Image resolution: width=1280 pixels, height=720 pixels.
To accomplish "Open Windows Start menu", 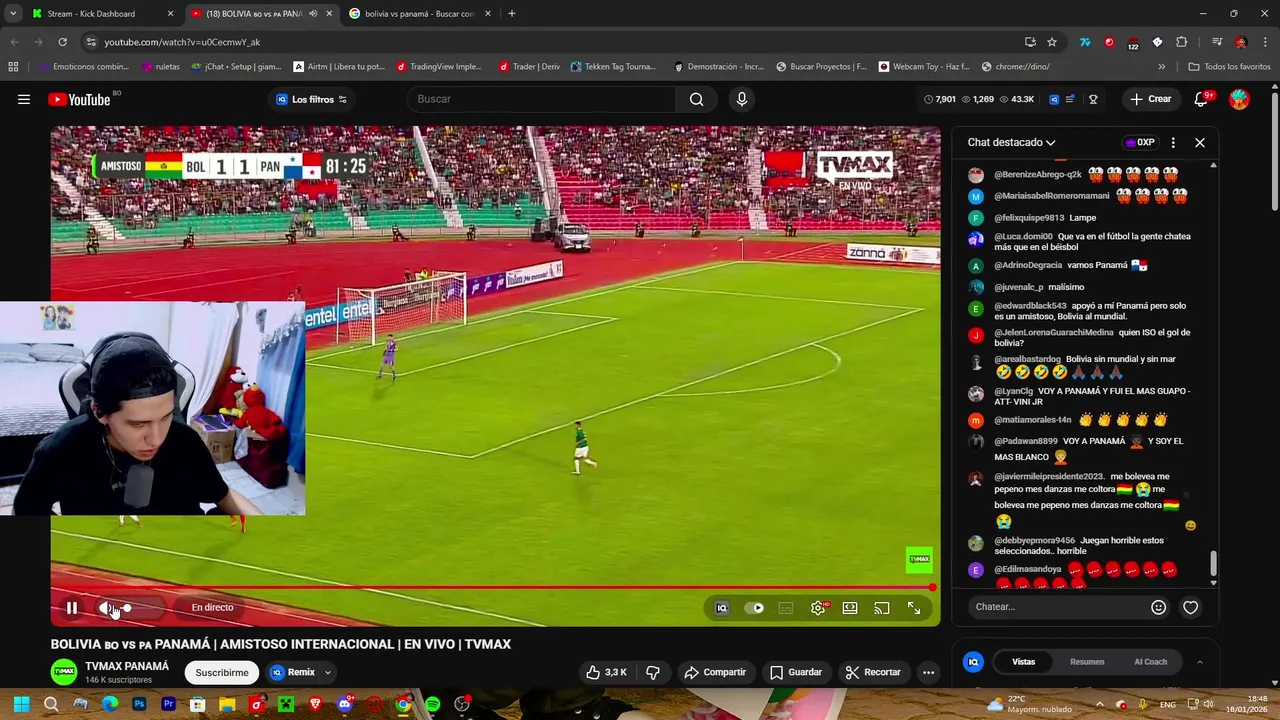I will coord(21,705).
